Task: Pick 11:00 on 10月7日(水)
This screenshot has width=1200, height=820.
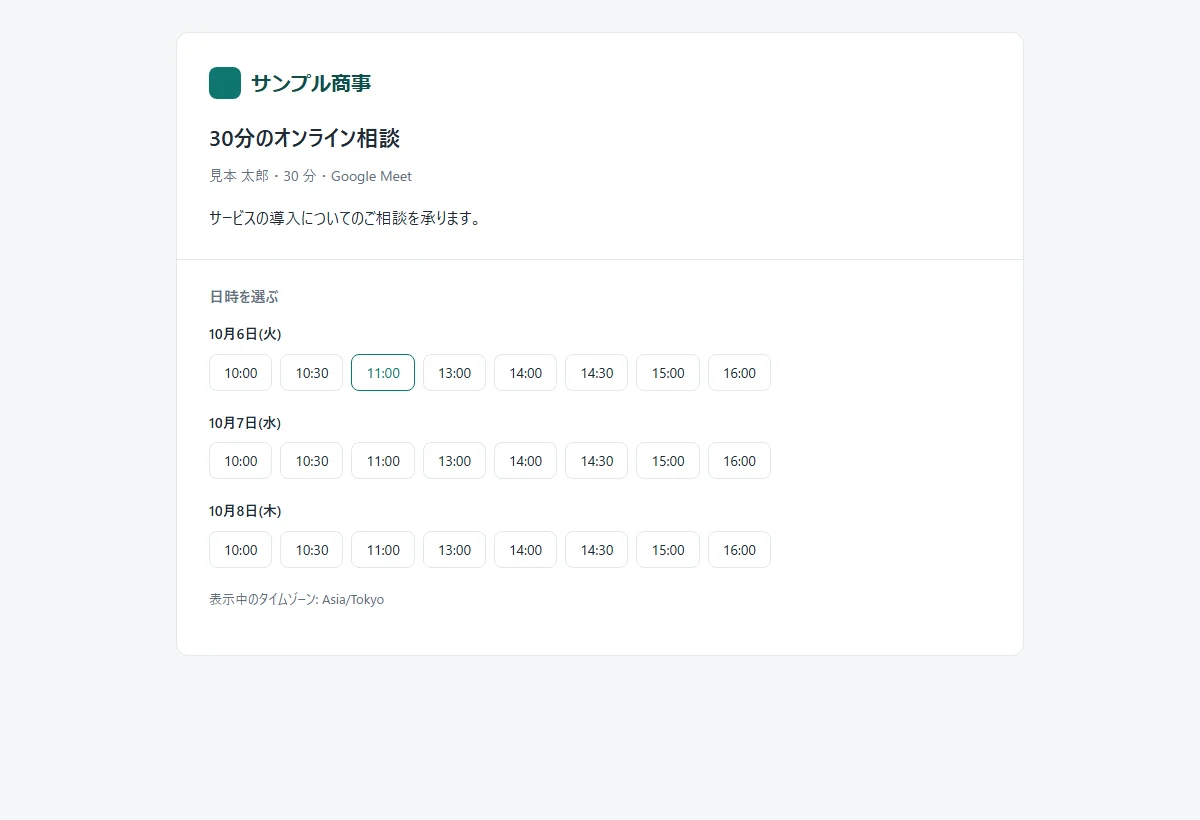Action: pos(383,461)
